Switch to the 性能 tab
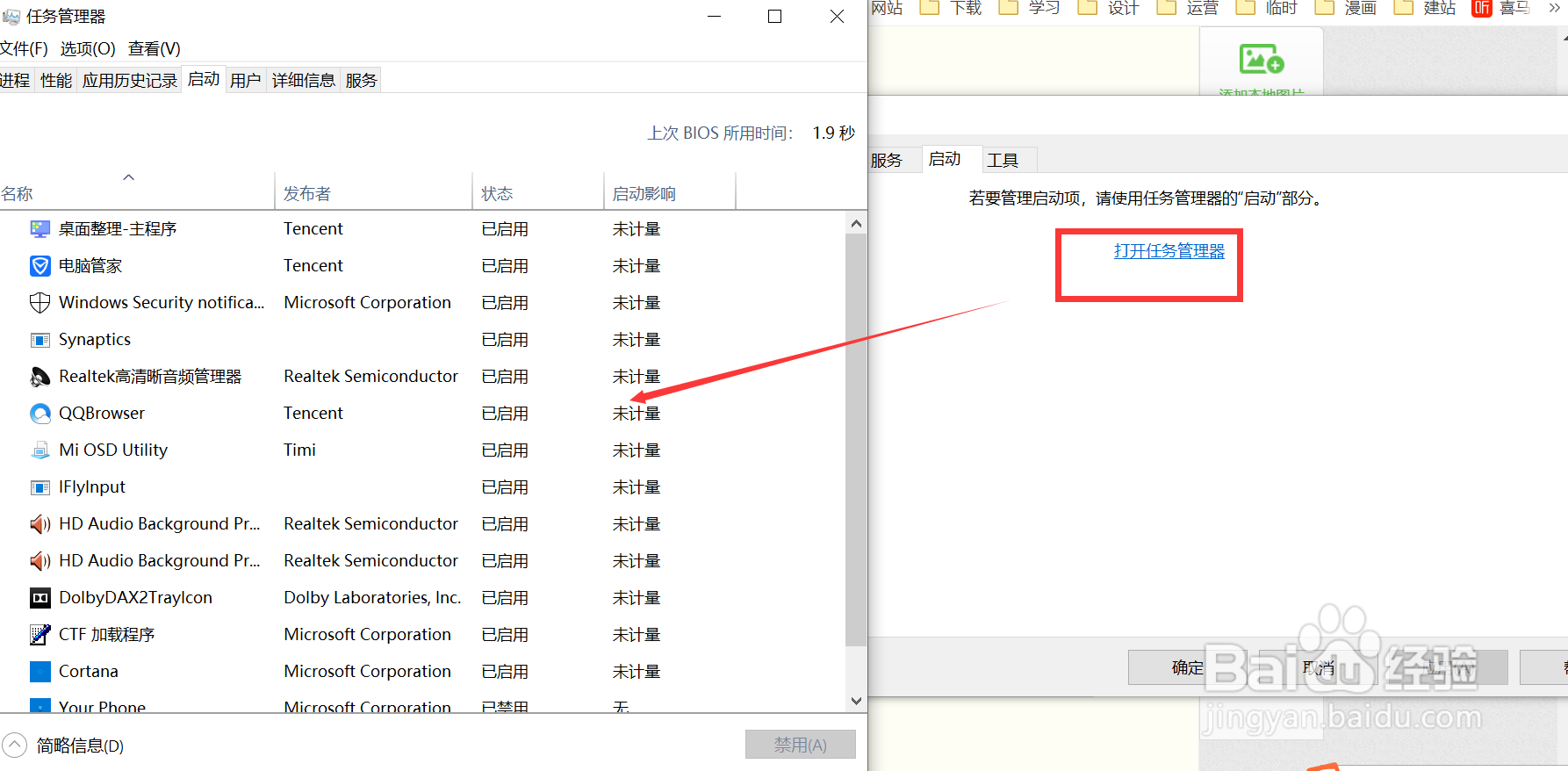The width and height of the screenshot is (1568, 771). 56,81
